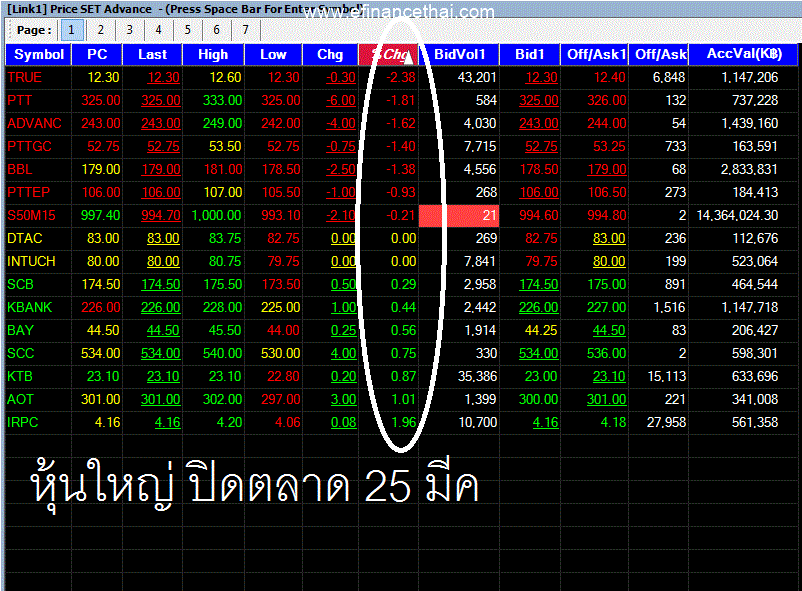Sort by the BidVol1 column header
Viewport: 802px width, 591px height.
[459, 55]
